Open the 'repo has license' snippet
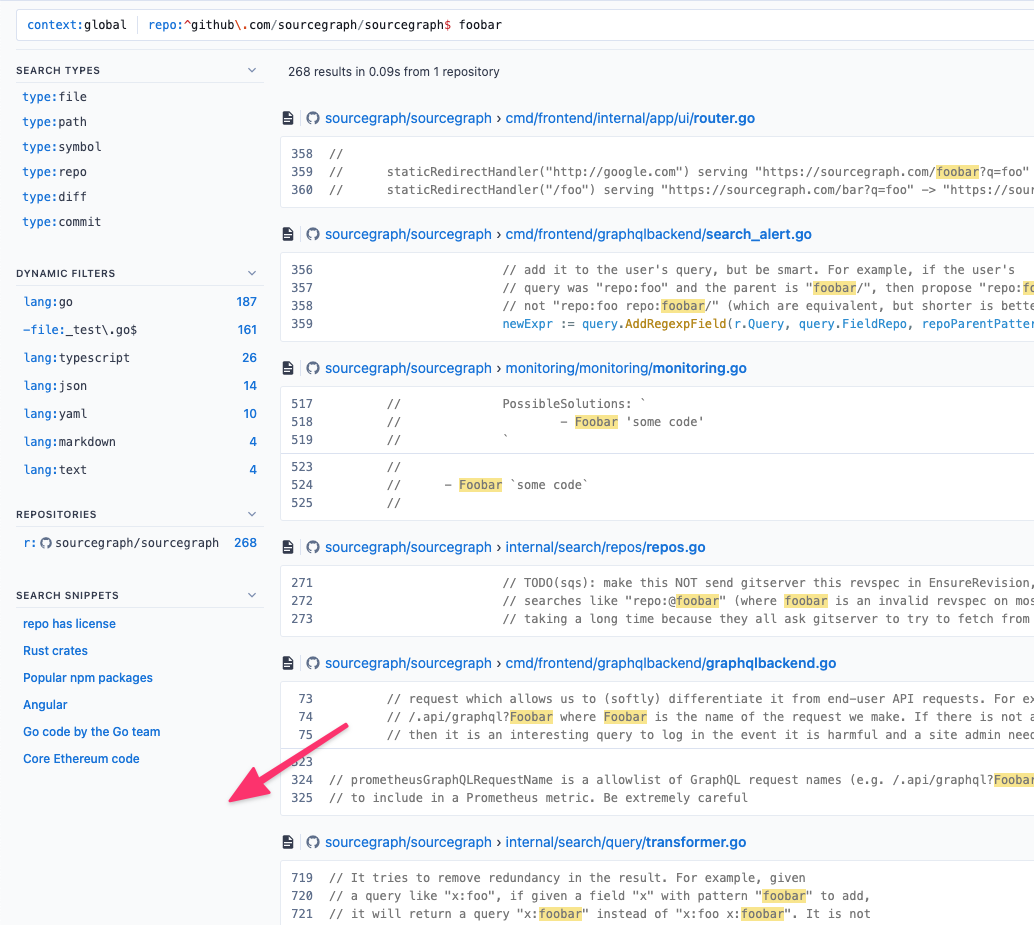This screenshot has width=1034, height=925. 69,624
